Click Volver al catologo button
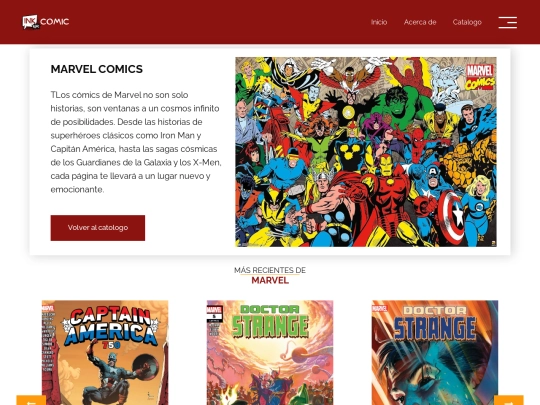This screenshot has height=405, width=540. [98, 228]
